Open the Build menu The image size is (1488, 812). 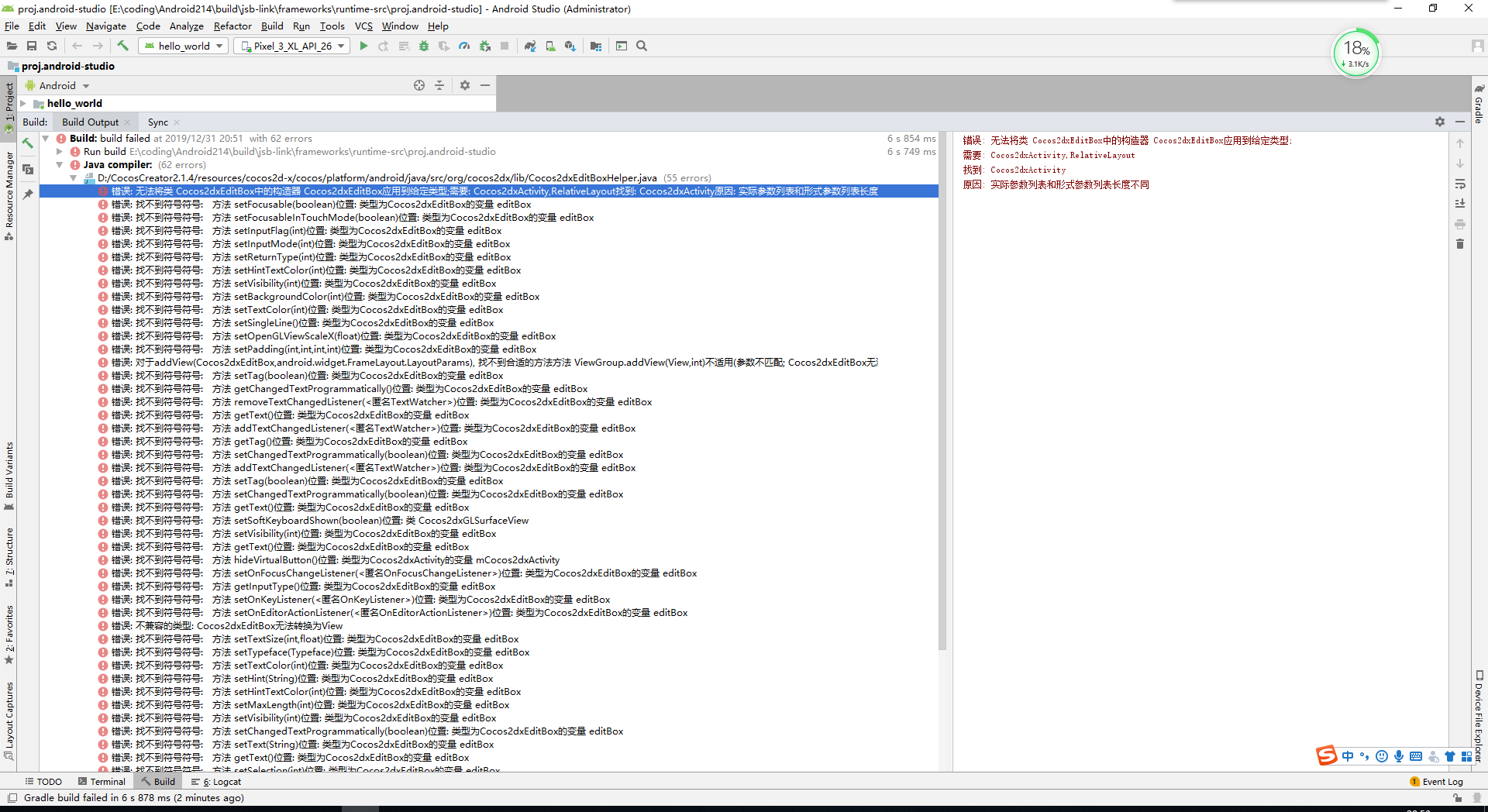pyautogui.click(x=272, y=26)
